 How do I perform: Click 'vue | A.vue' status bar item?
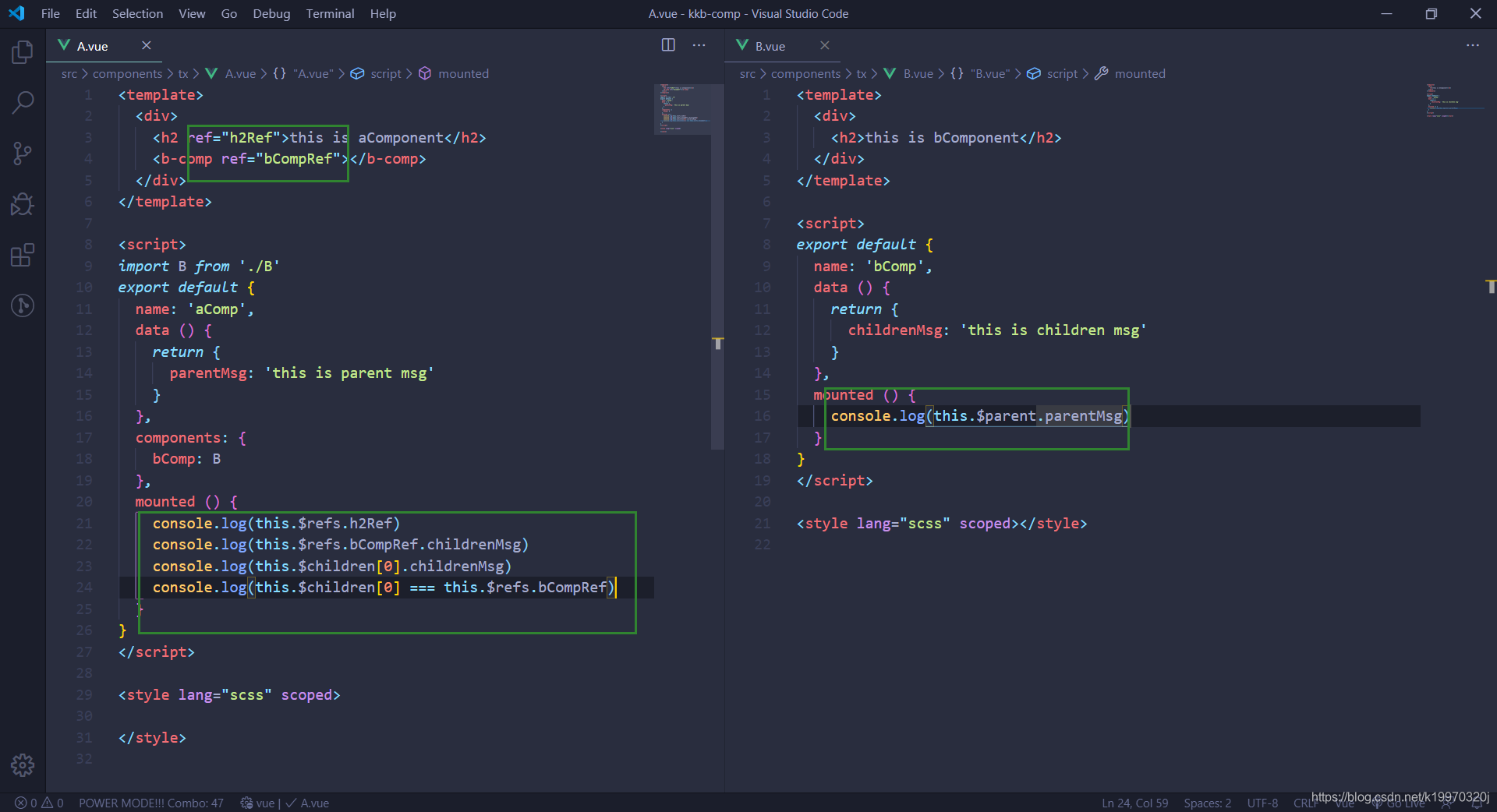tap(285, 803)
